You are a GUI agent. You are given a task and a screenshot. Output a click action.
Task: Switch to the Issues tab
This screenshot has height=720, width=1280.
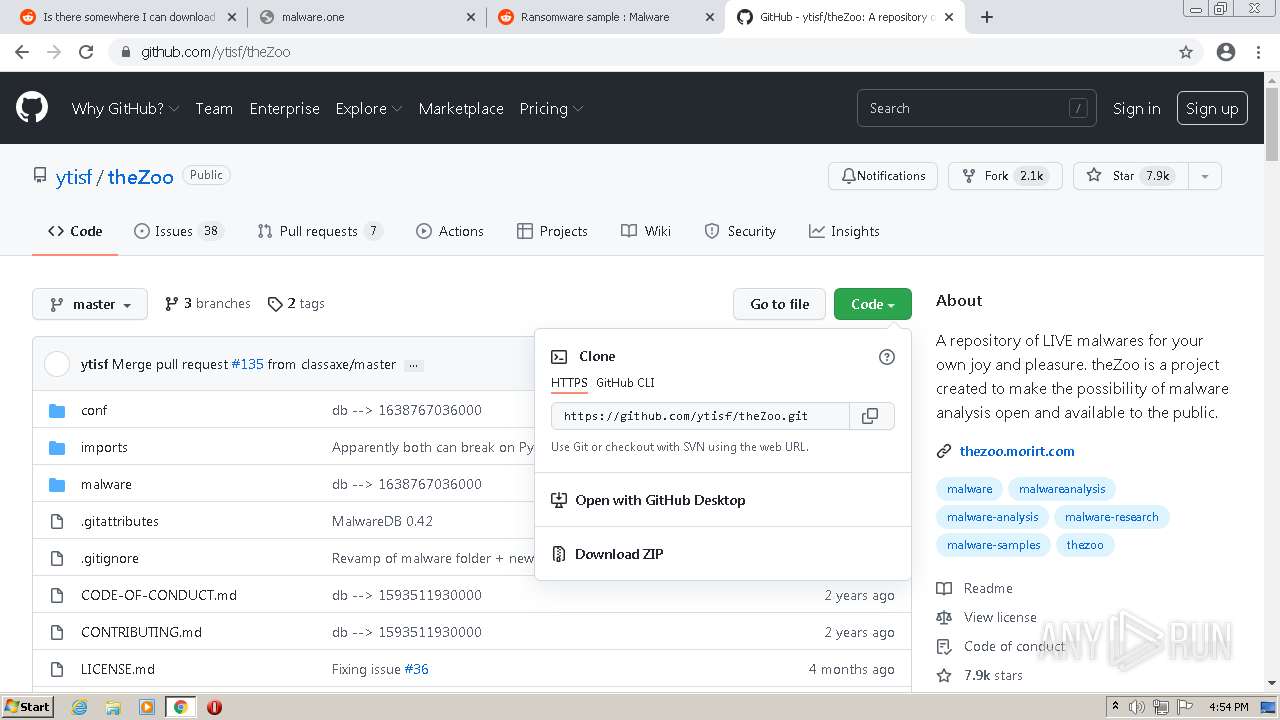tap(178, 231)
